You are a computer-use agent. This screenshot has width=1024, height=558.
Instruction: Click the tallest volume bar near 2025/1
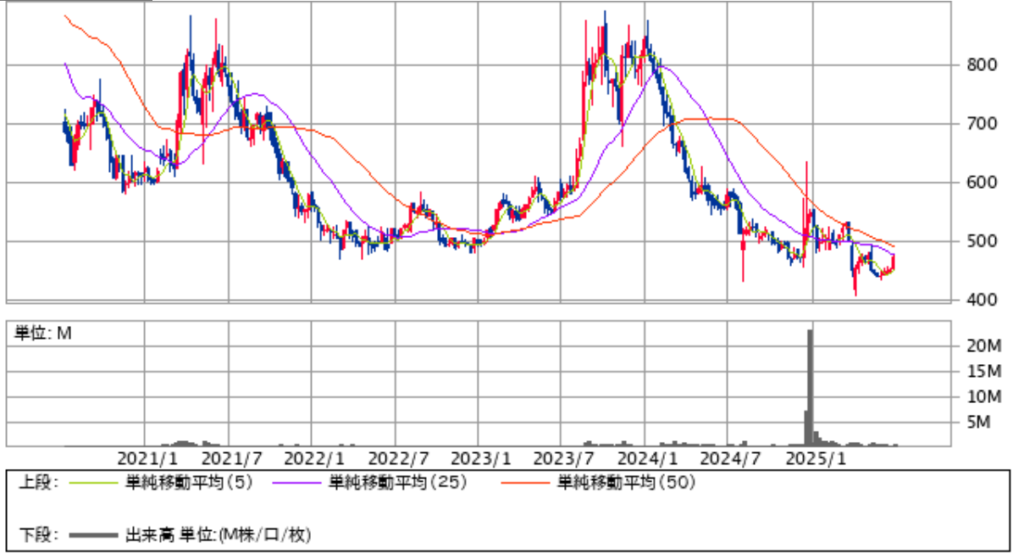(x=810, y=387)
